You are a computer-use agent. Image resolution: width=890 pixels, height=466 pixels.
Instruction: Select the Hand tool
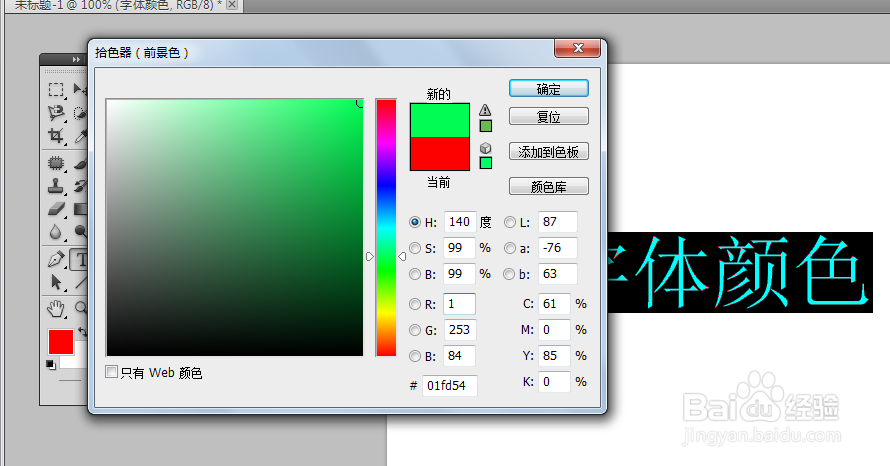(56, 309)
